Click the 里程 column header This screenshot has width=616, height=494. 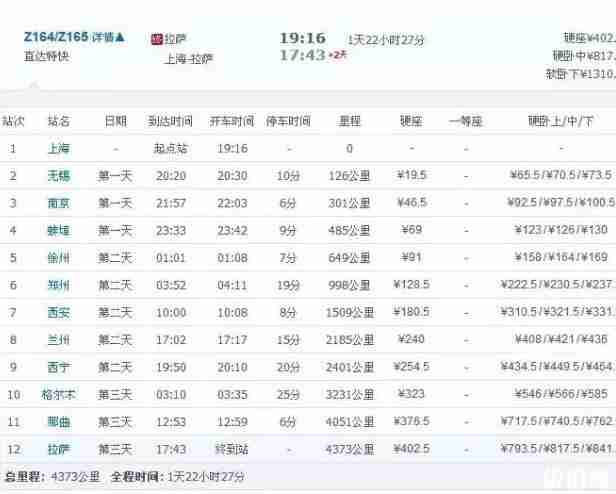[x=349, y=121]
